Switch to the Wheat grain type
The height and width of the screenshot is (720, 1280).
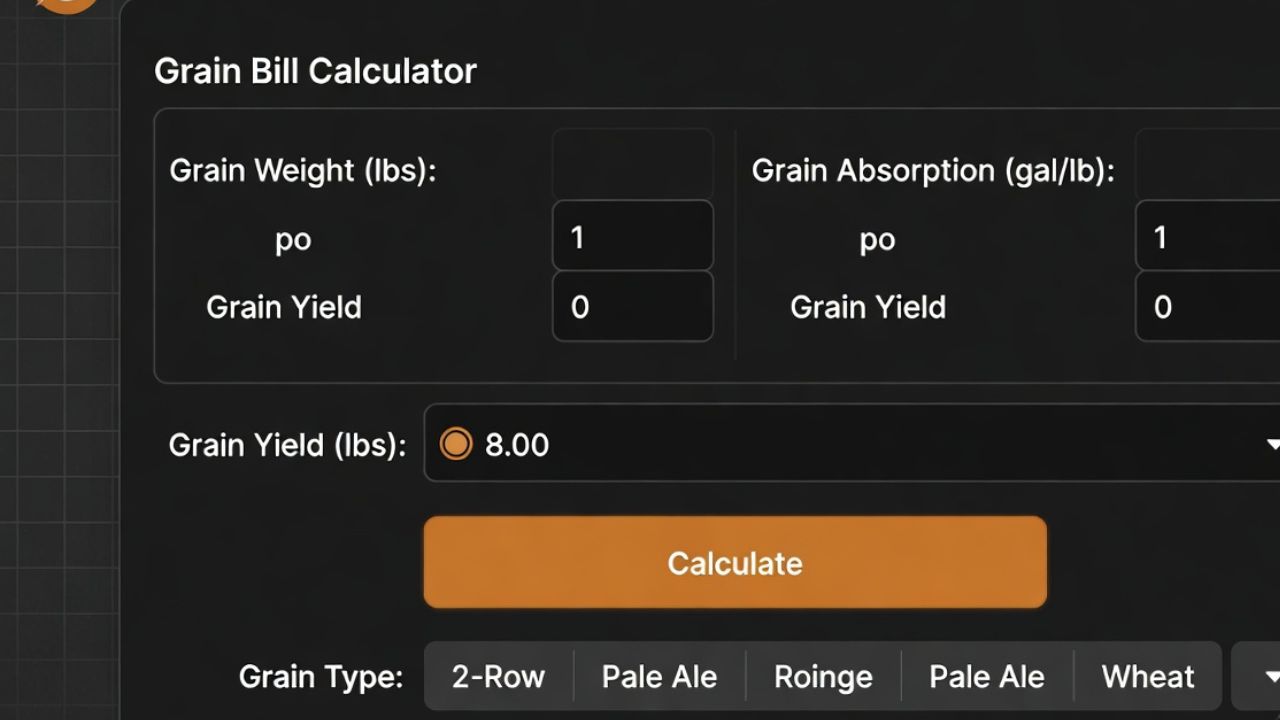point(1147,677)
